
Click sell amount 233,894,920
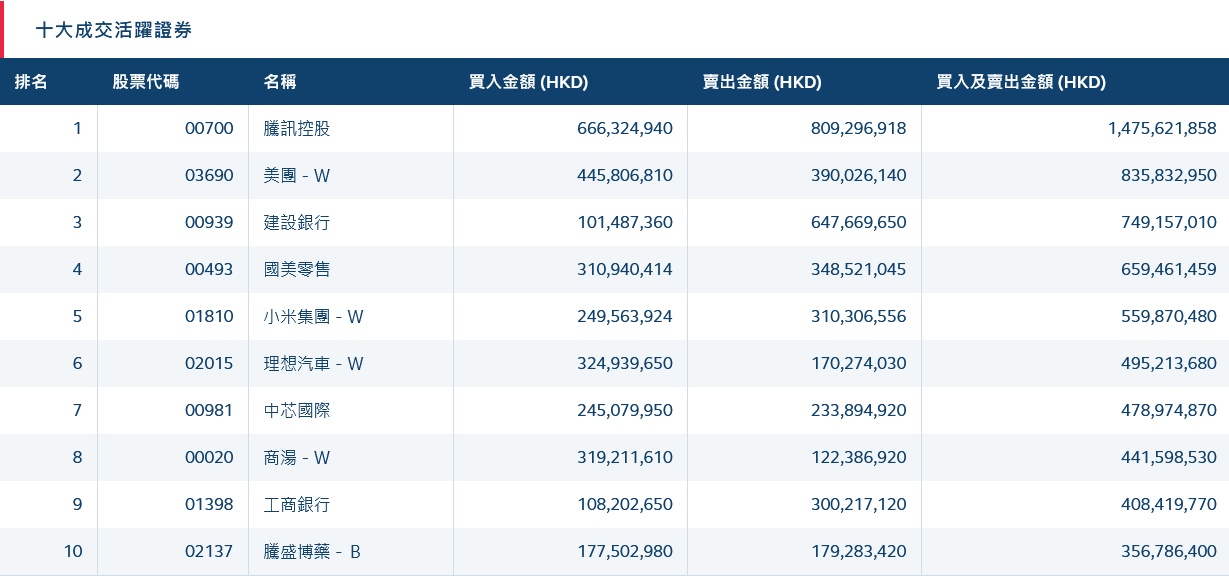click(x=859, y=410)
